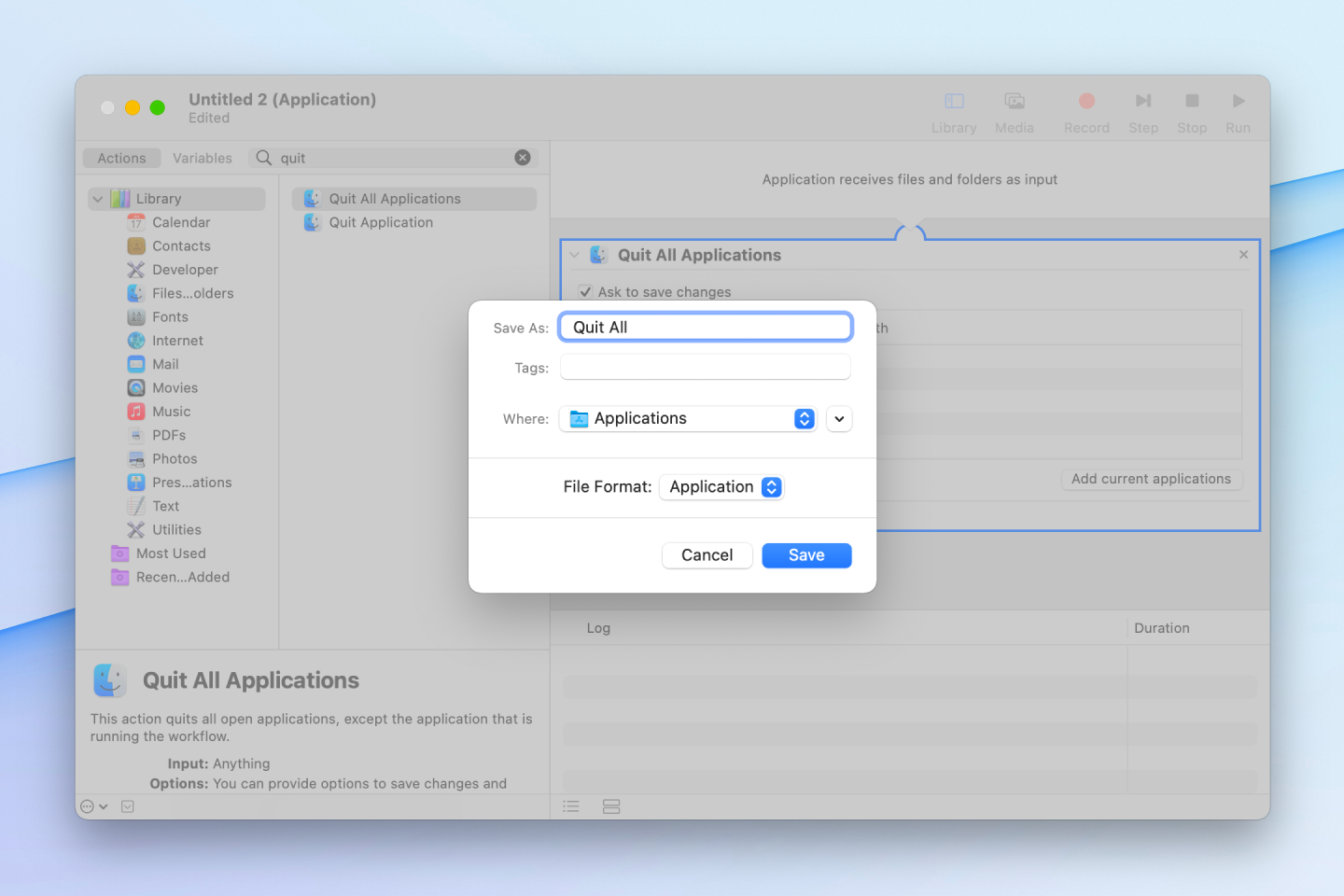This screenshot has width=1344, height=896.
Task: Select Utilities in the Library list
Action: (x=176, y=530)
